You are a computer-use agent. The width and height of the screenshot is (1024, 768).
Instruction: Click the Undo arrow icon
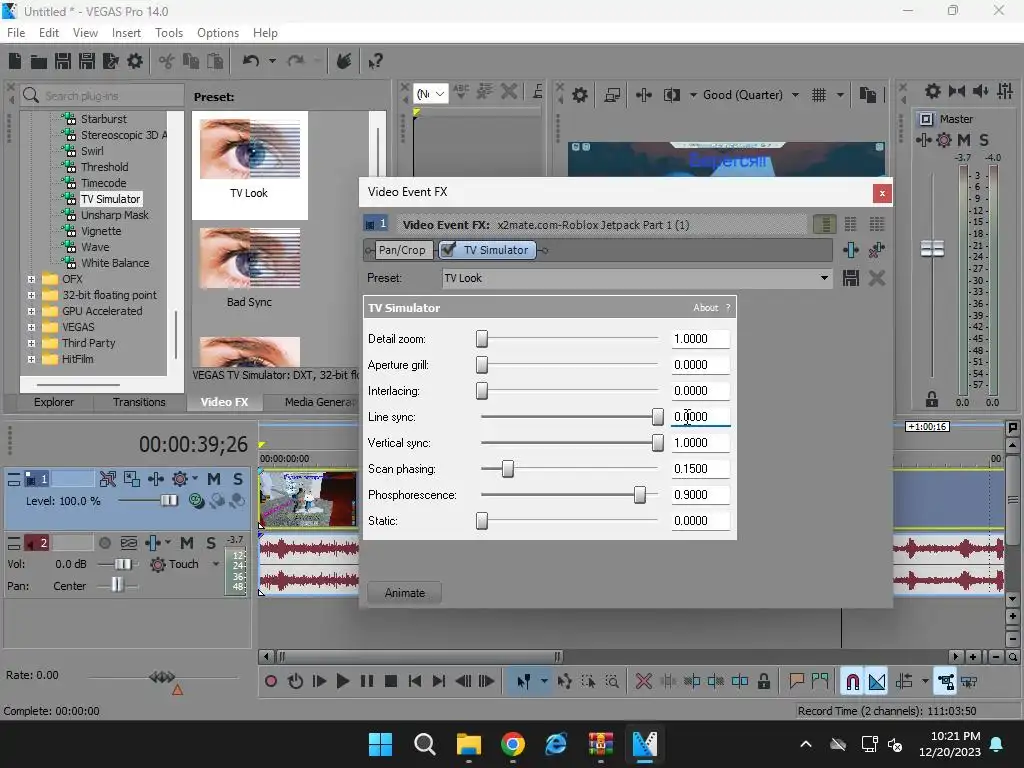(x=251, y=61)
